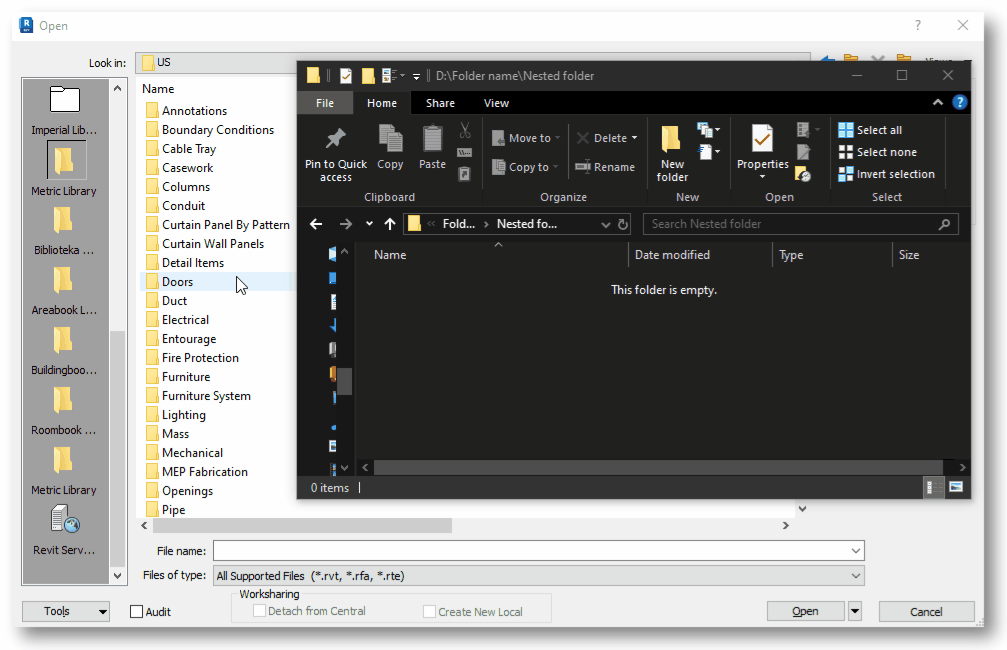
Task: Click the Cancel button
Action: coord(926,611)
